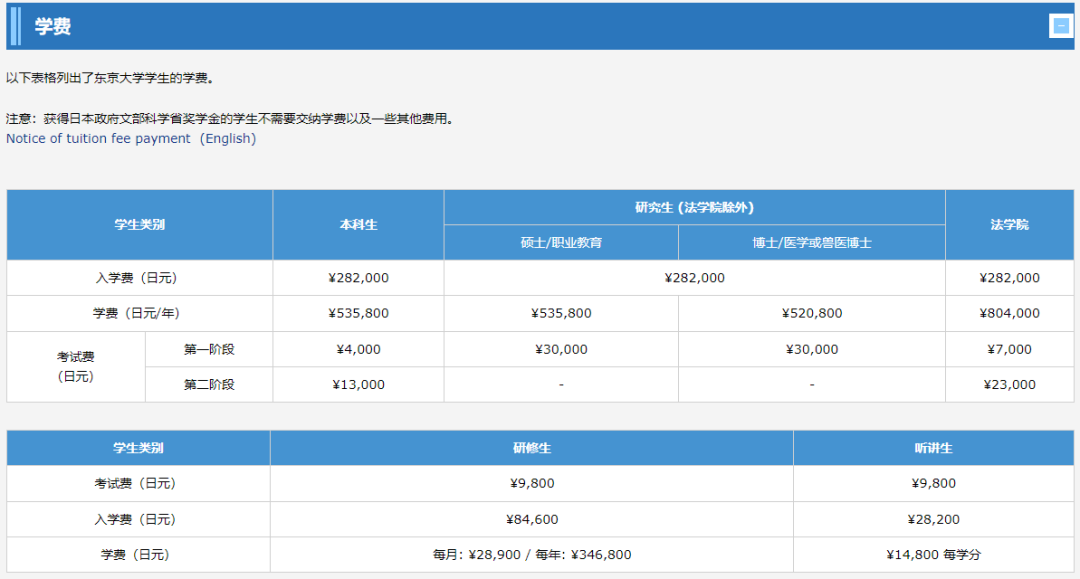Click the 硕士/职业教育 sub-header
This screenshot has width=1080, height=579.
(x=561, y=243)
